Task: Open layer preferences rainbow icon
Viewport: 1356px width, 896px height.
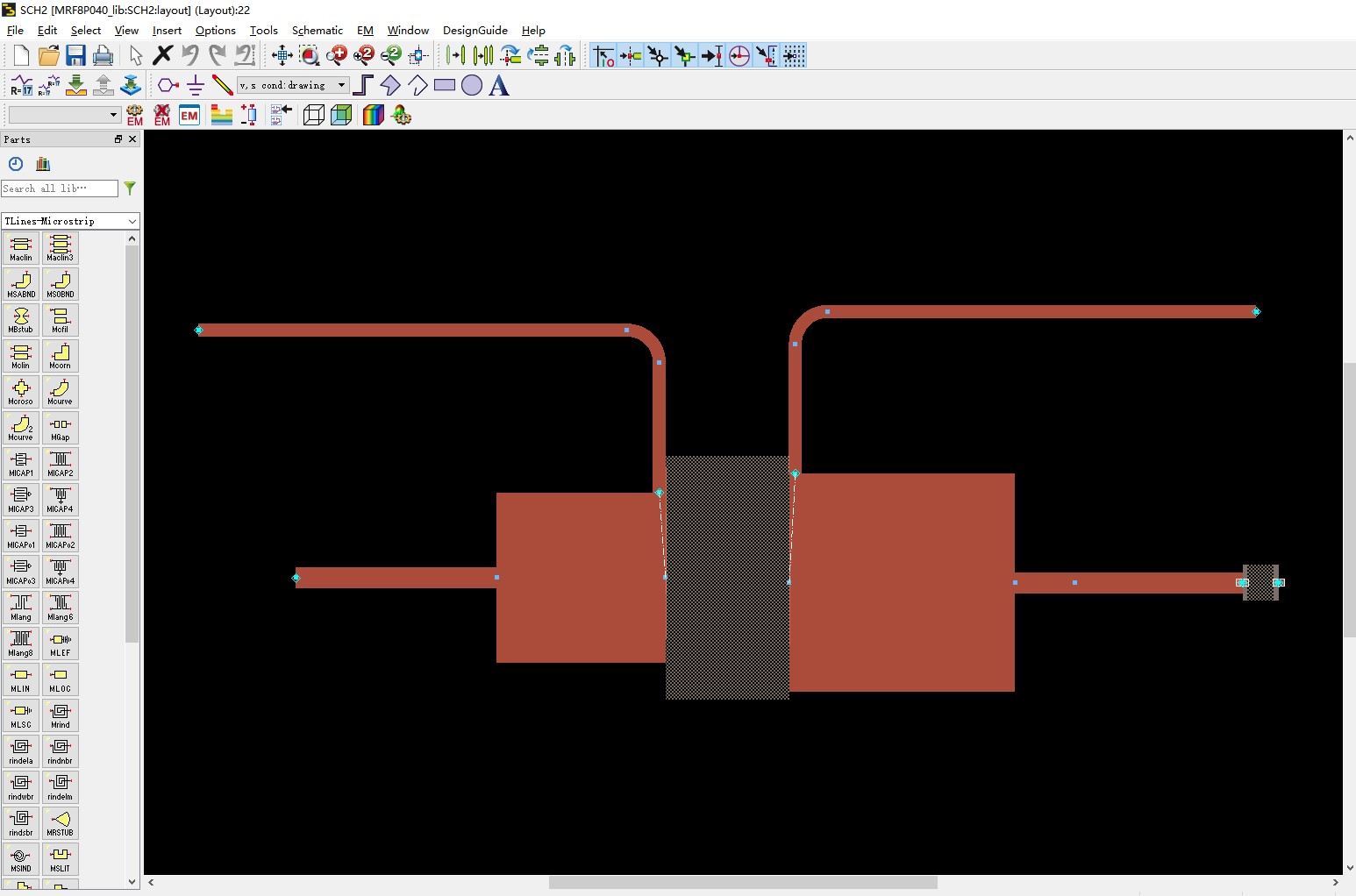Action: pyautogui.click(x=374, y=115)
